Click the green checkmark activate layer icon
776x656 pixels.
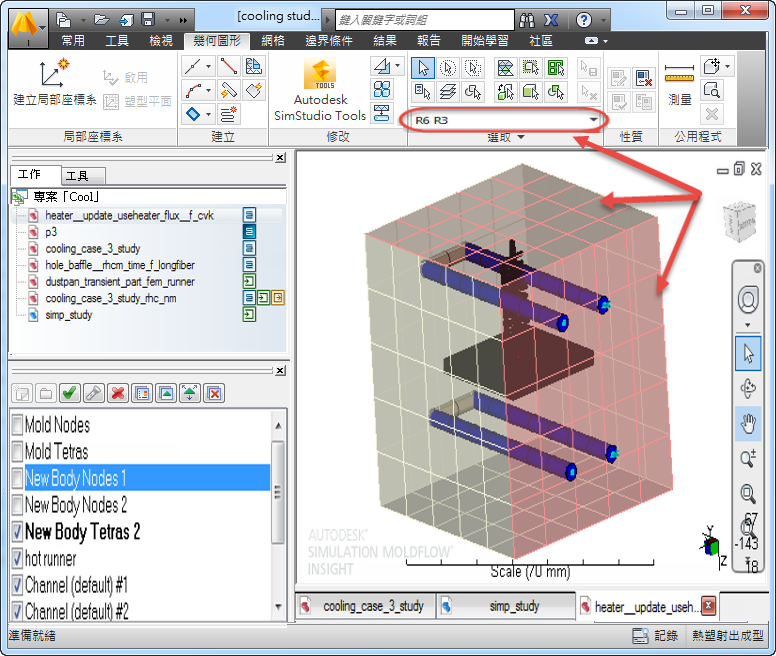pyautogui.click(x=69, y=393)
